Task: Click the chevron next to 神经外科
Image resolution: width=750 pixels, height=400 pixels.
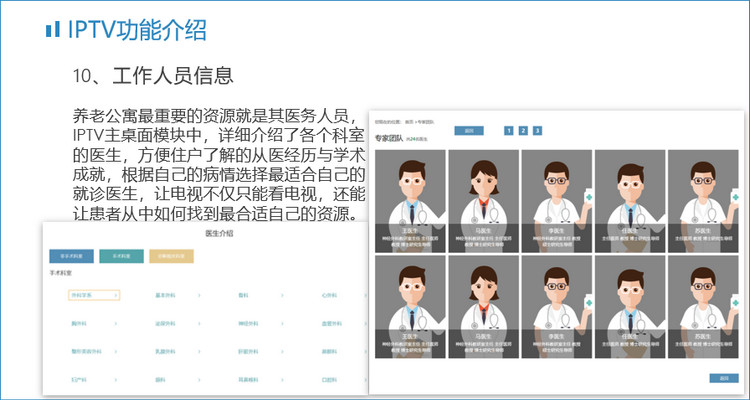Action: coord(282,324)
